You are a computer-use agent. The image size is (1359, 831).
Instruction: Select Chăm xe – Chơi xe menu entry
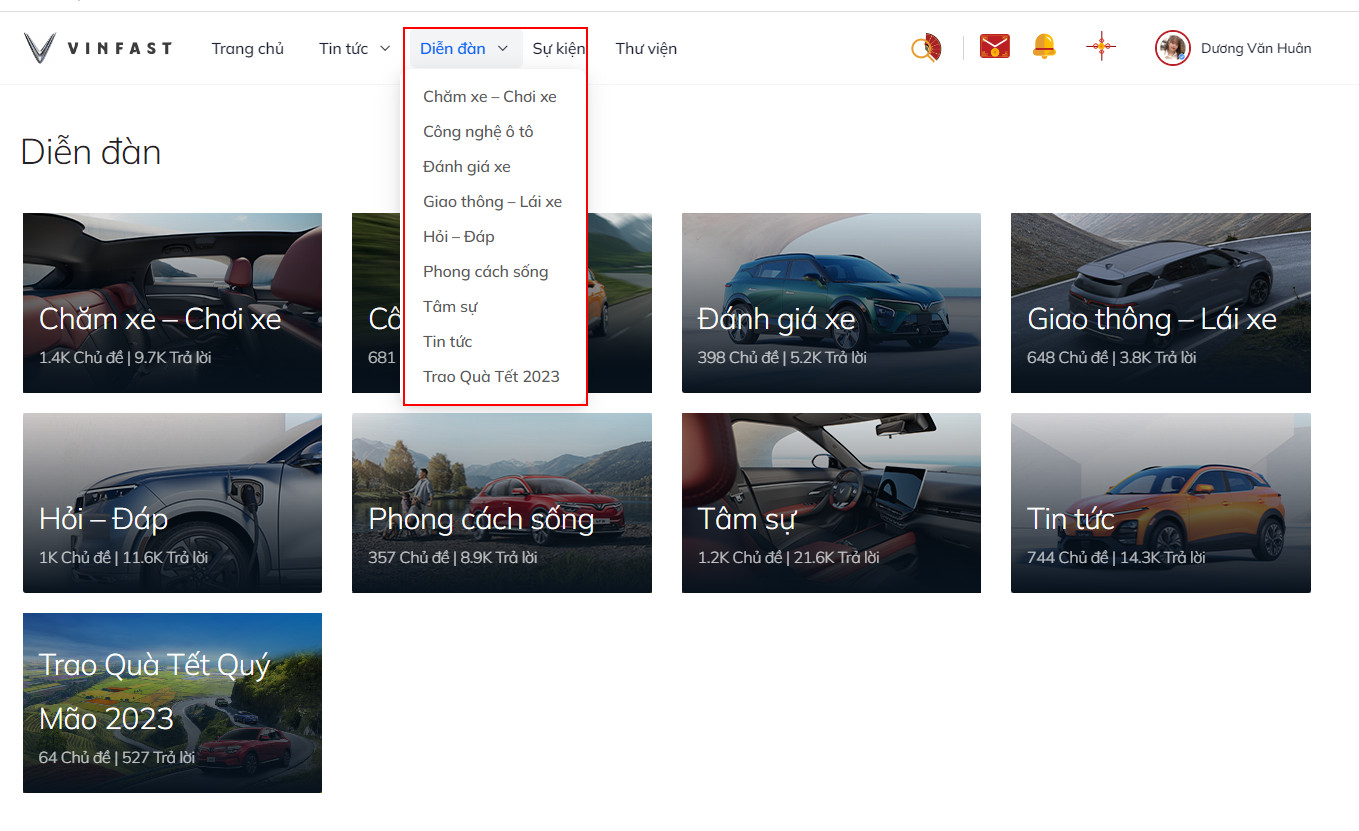click(x=490, y=97)
